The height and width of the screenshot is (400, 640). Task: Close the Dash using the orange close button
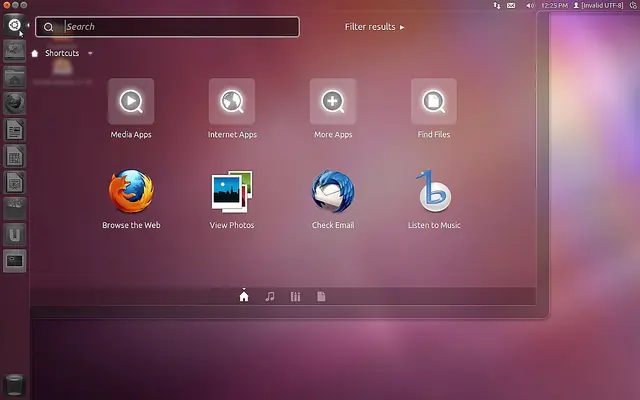6,5
